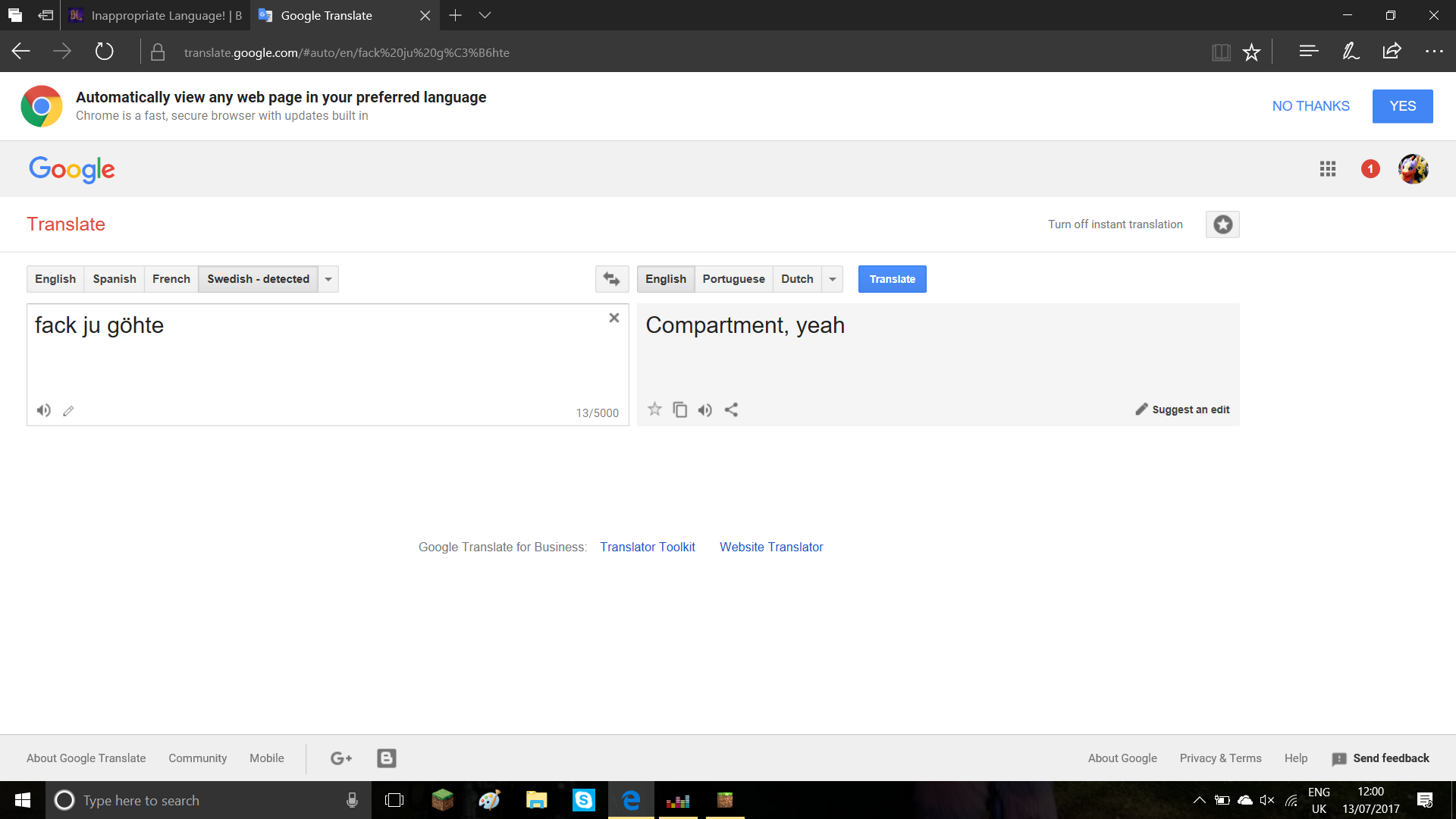This screenshot has height=819, width=1456.
Task: Expand source language dropdown arrow
Action: 328,279
